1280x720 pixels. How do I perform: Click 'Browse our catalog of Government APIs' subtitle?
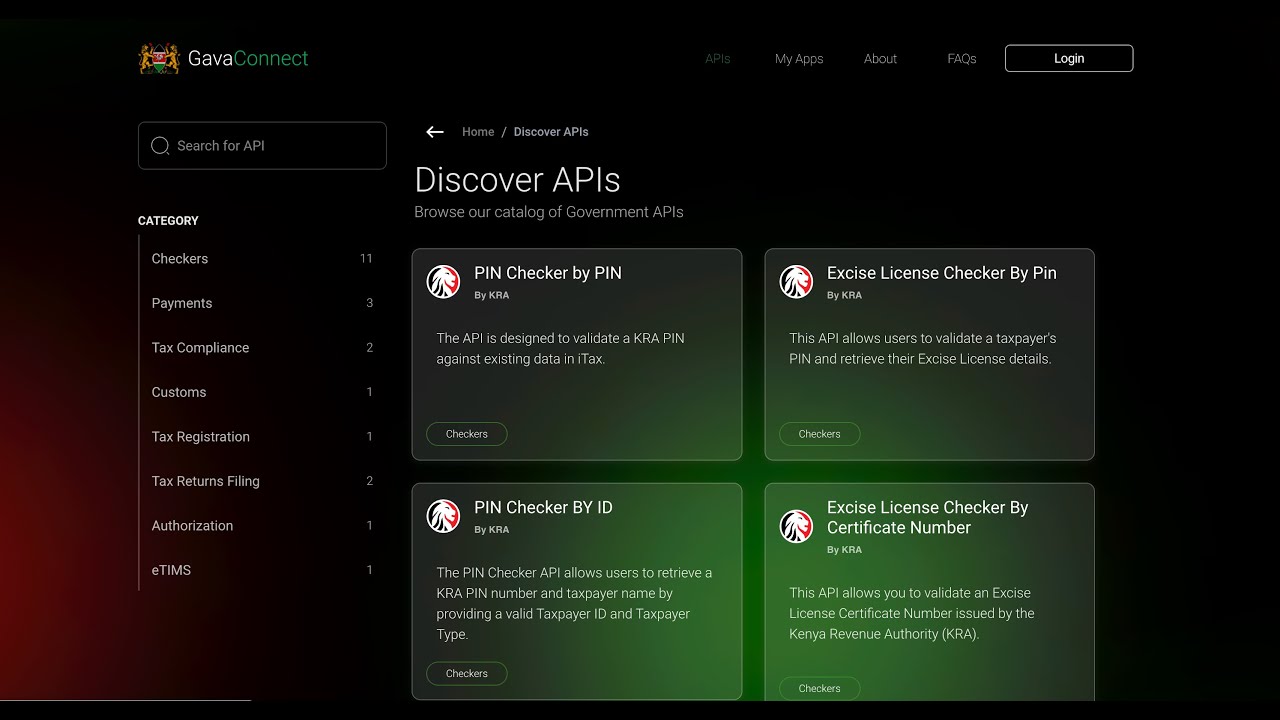(x=549, y=212)
